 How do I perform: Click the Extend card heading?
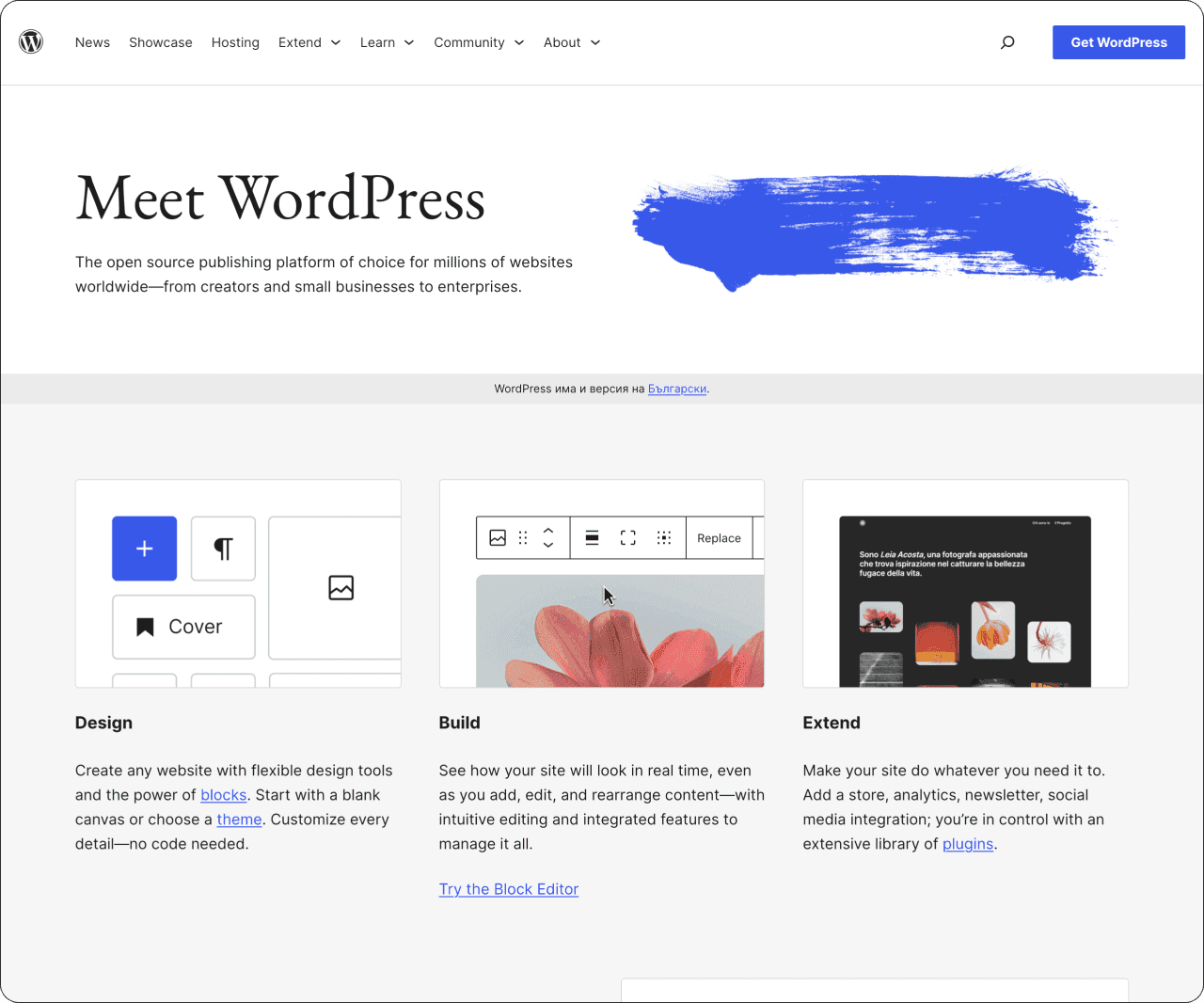[832, 723]
